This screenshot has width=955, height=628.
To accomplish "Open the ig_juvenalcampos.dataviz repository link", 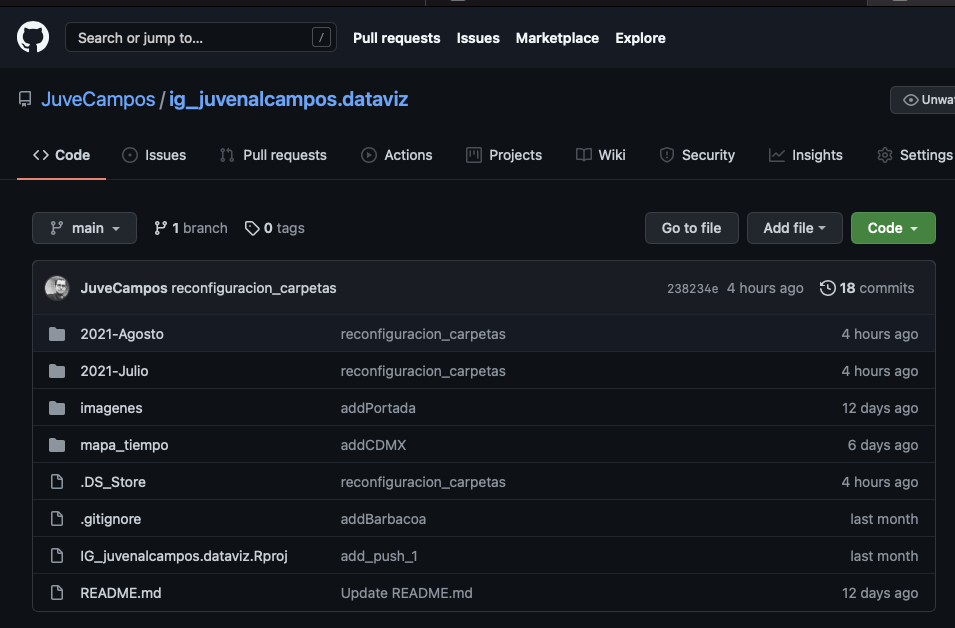I will [x=289, y=99].
